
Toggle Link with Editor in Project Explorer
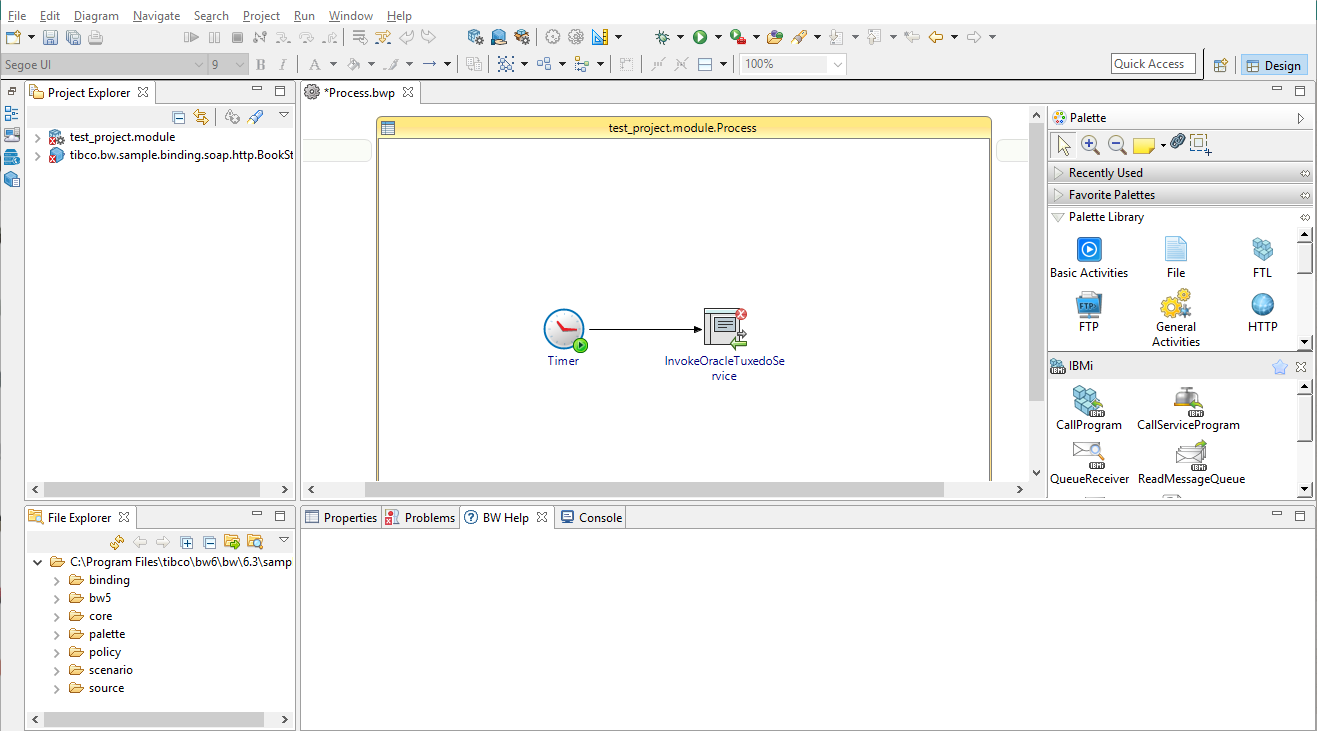[x=201, y=117]
